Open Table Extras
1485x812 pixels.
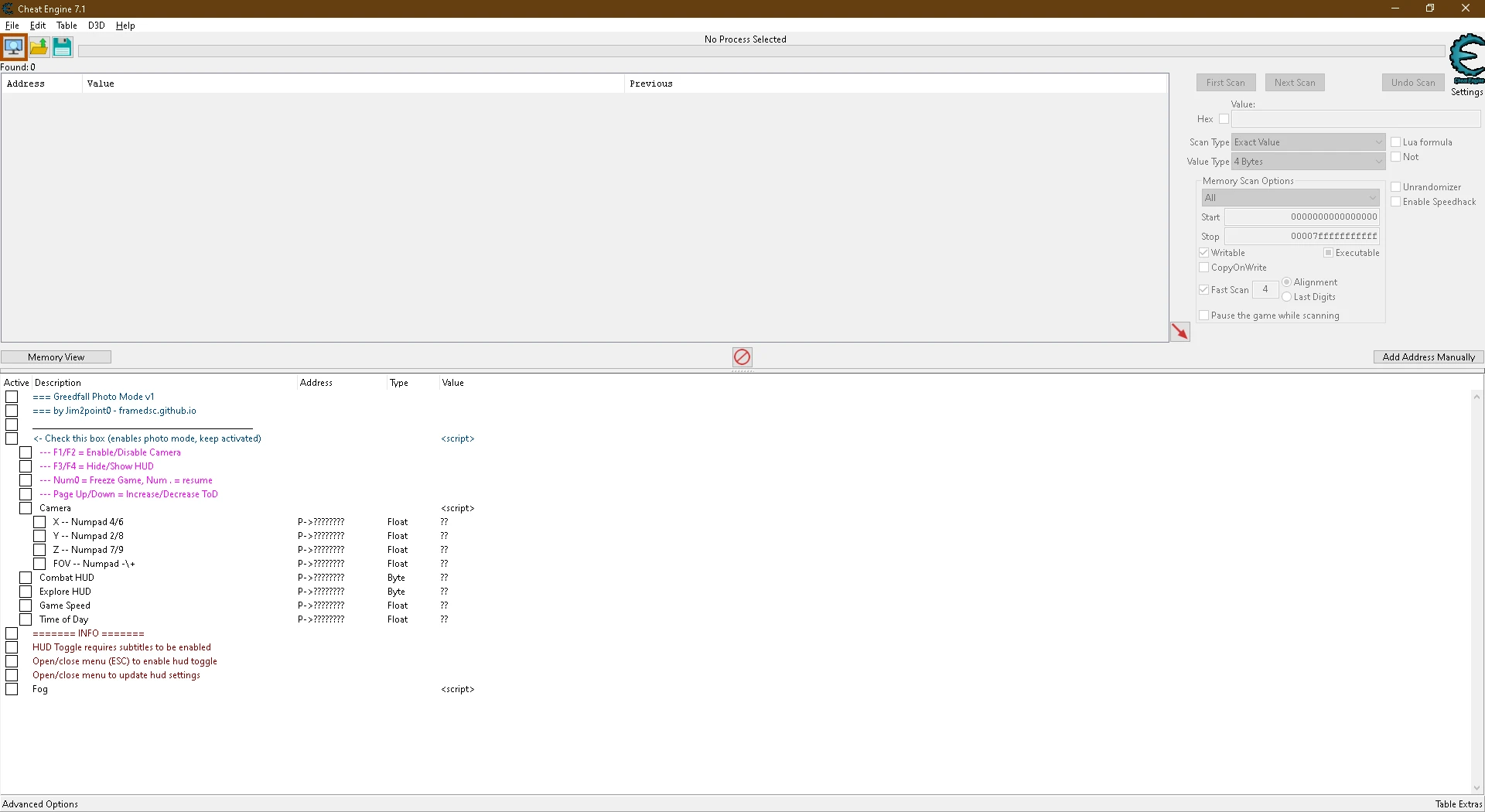click(x=1459, y=804)
